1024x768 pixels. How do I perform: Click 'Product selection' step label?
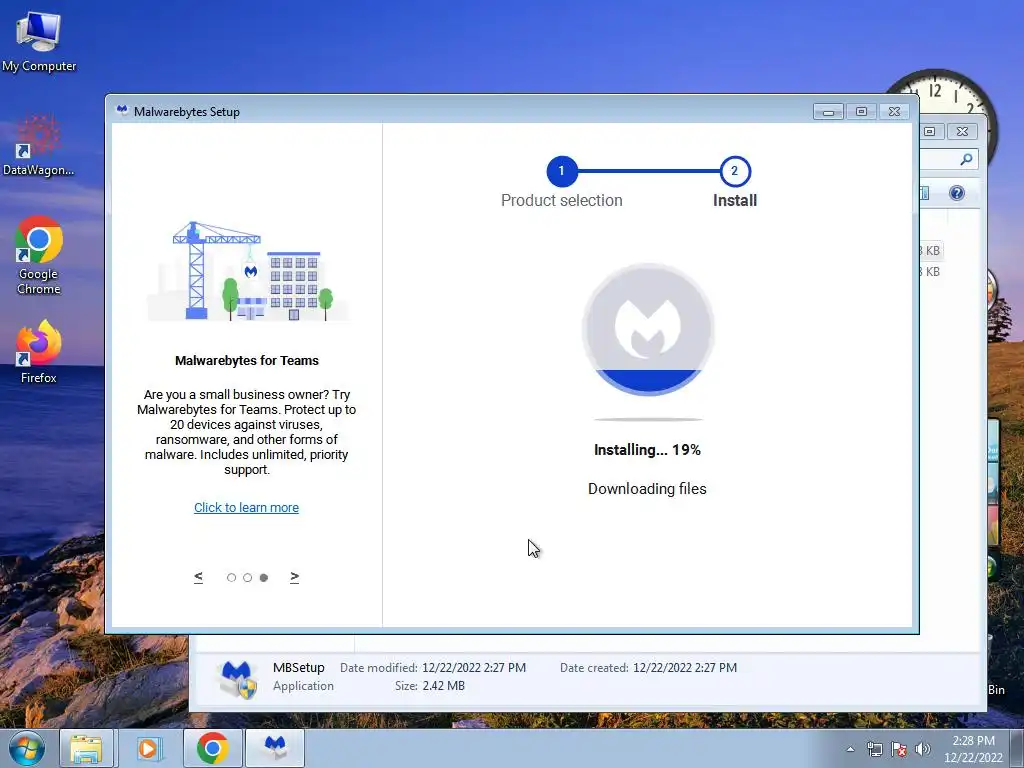pos(562,200)
